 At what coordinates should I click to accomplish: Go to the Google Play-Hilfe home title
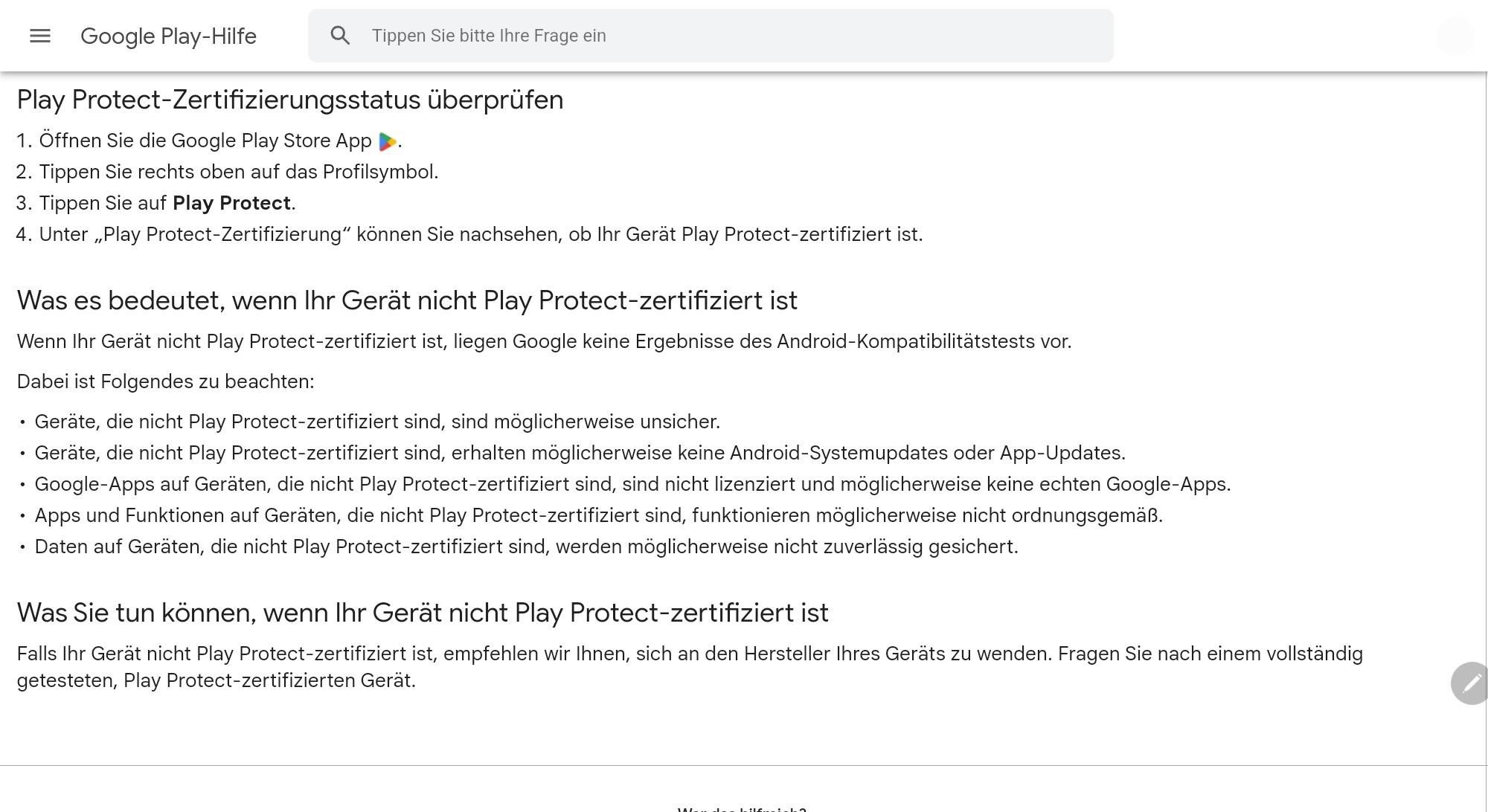tap(168, 36)
